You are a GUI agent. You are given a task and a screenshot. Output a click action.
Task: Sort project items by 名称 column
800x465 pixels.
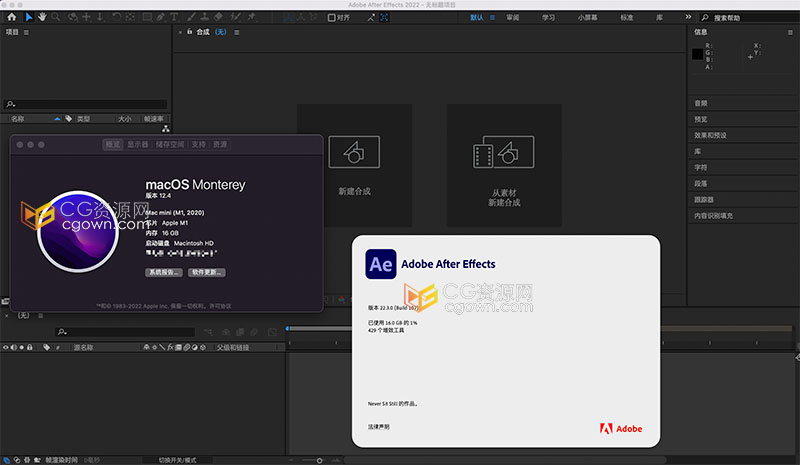tap(18, 118)
